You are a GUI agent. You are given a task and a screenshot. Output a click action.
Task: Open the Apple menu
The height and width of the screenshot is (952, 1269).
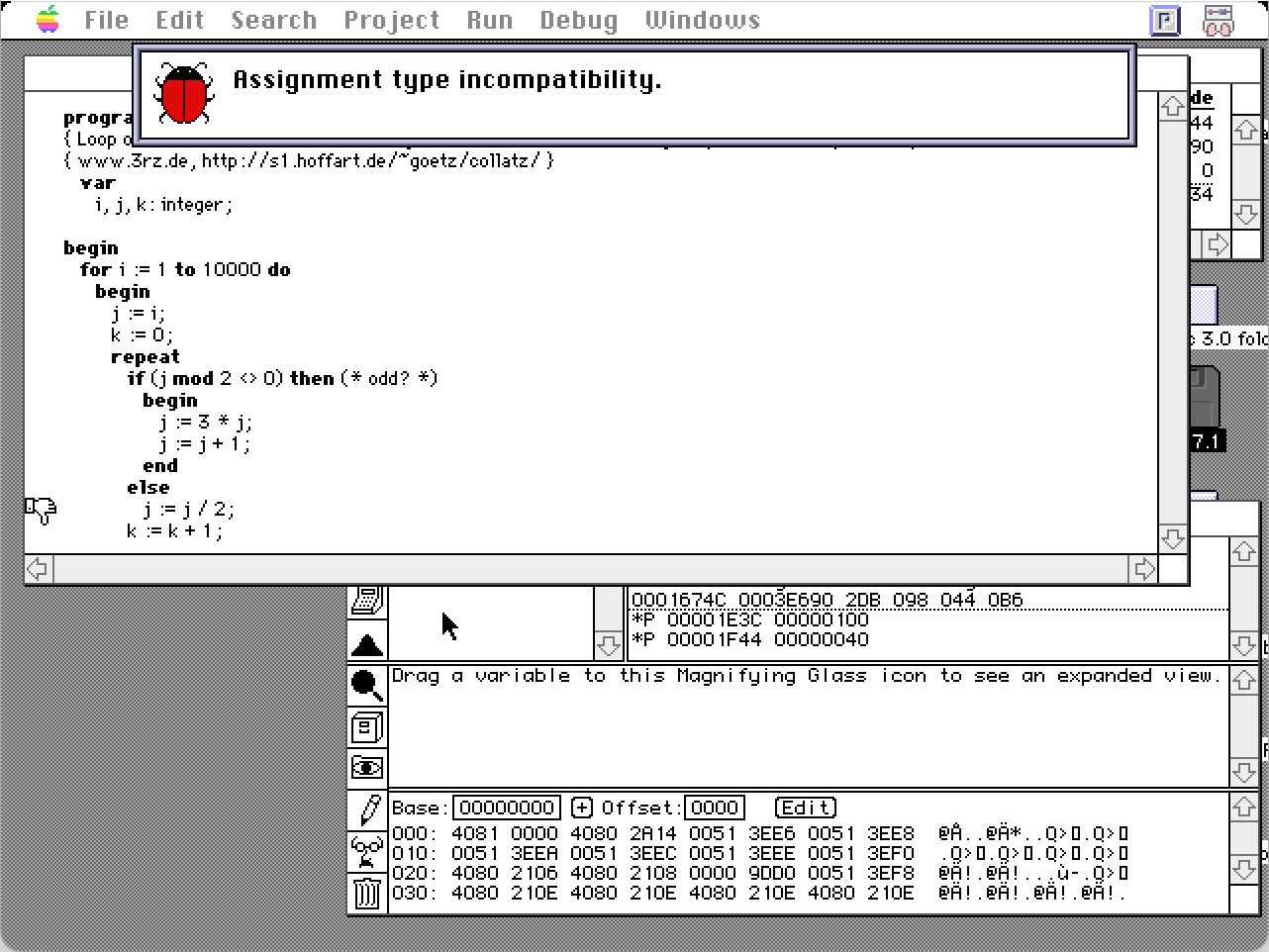pyautogui.click(x=48, y=20)
